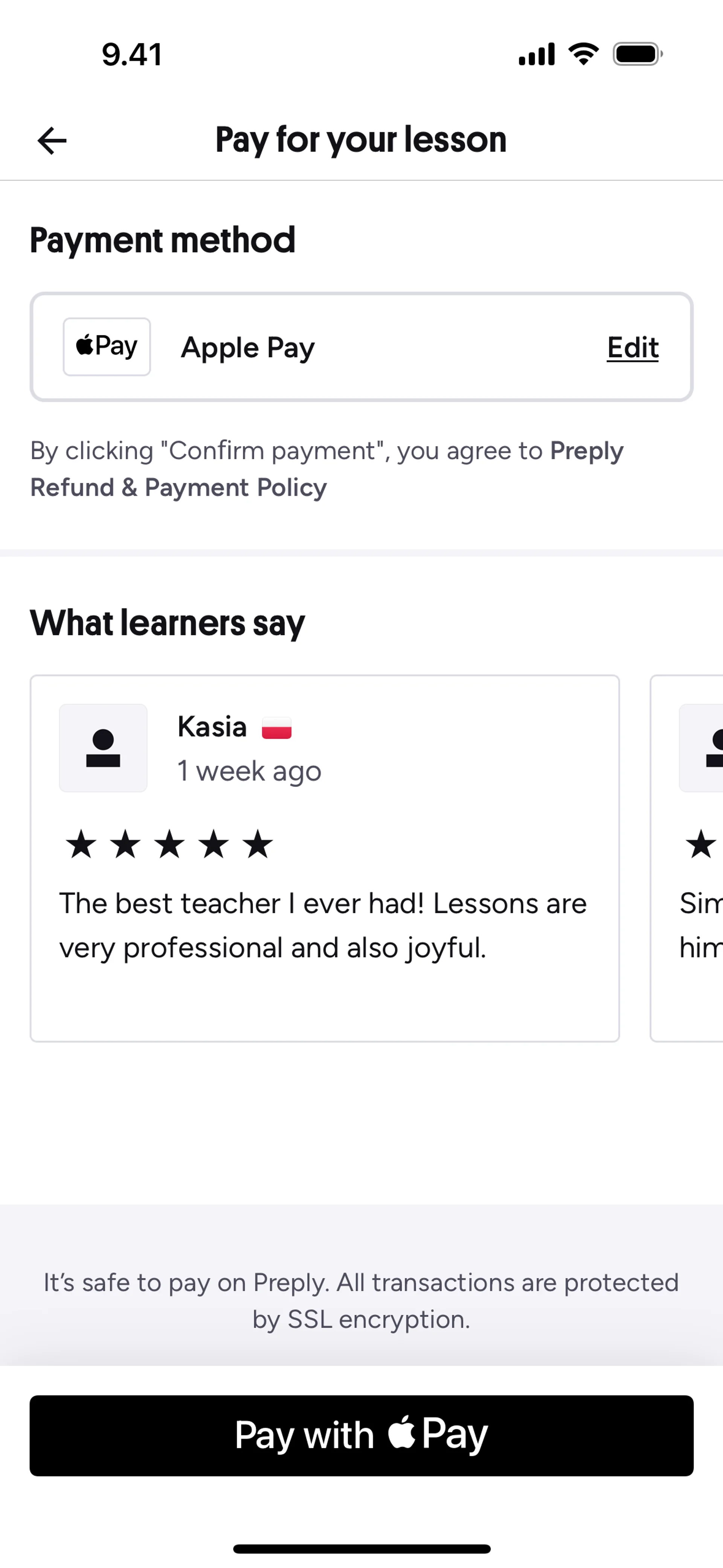The height and width of the screenshot is (1568, 723).
Task: Tap the SSL encryption safety notice
Action: pos(361,1301)
